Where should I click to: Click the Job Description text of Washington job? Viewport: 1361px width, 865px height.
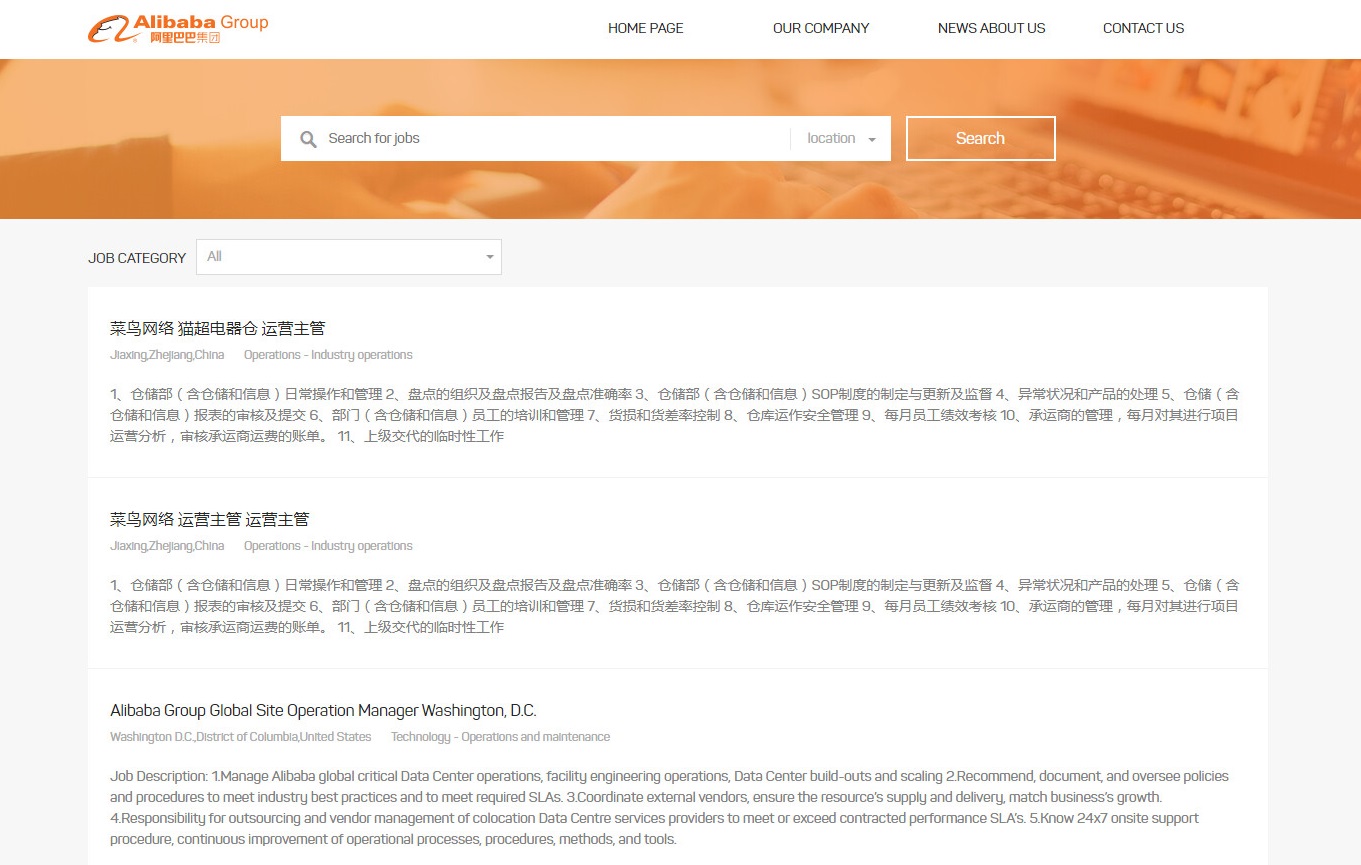[669, 807]
